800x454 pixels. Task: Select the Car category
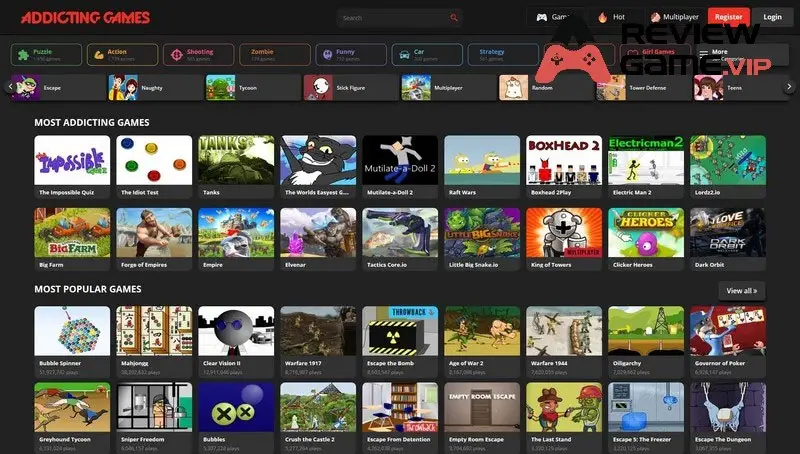point(427,55)
